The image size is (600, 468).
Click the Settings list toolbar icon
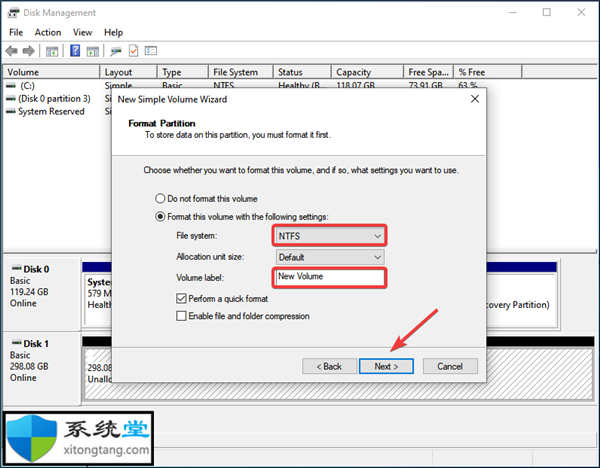coord(151,51)
